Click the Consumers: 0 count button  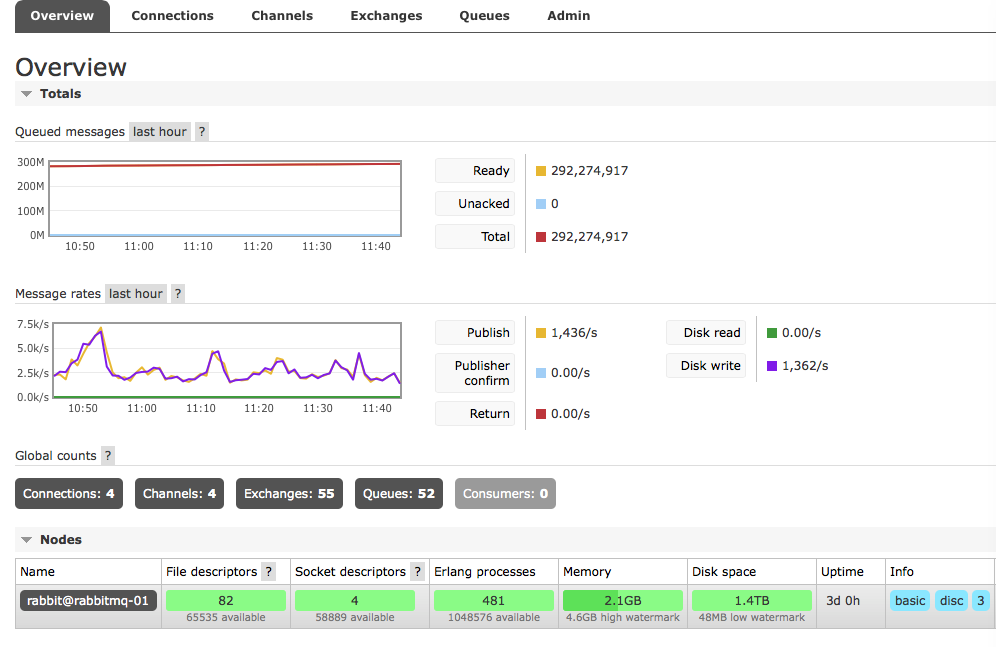(505, 493)
